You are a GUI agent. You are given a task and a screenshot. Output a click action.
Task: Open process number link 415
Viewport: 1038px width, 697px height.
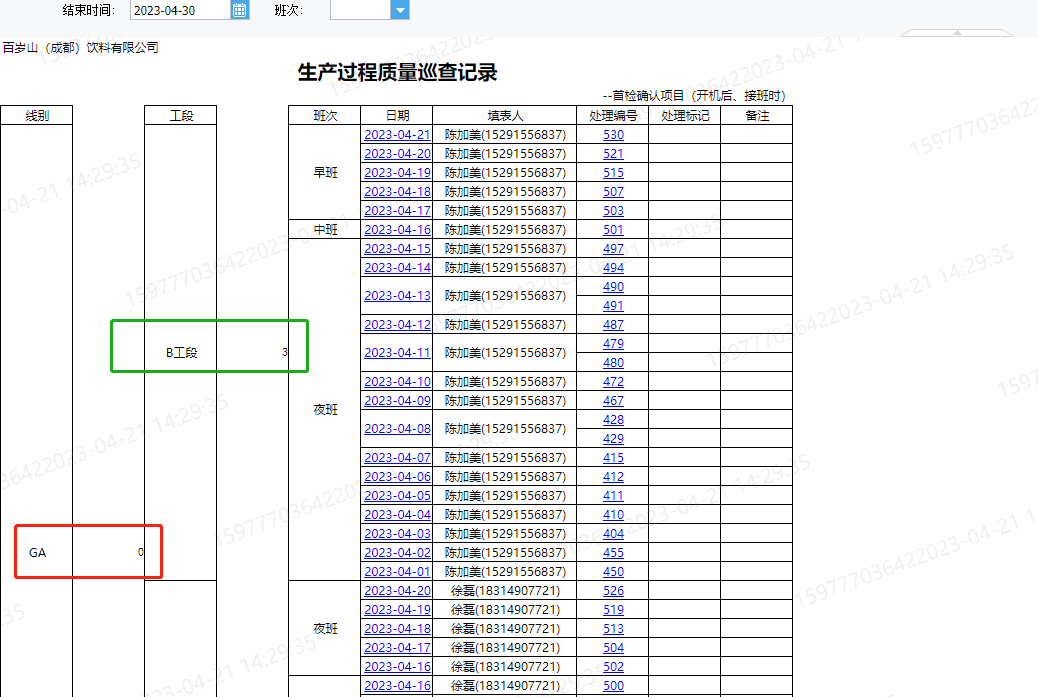click(x=613, y=458)
